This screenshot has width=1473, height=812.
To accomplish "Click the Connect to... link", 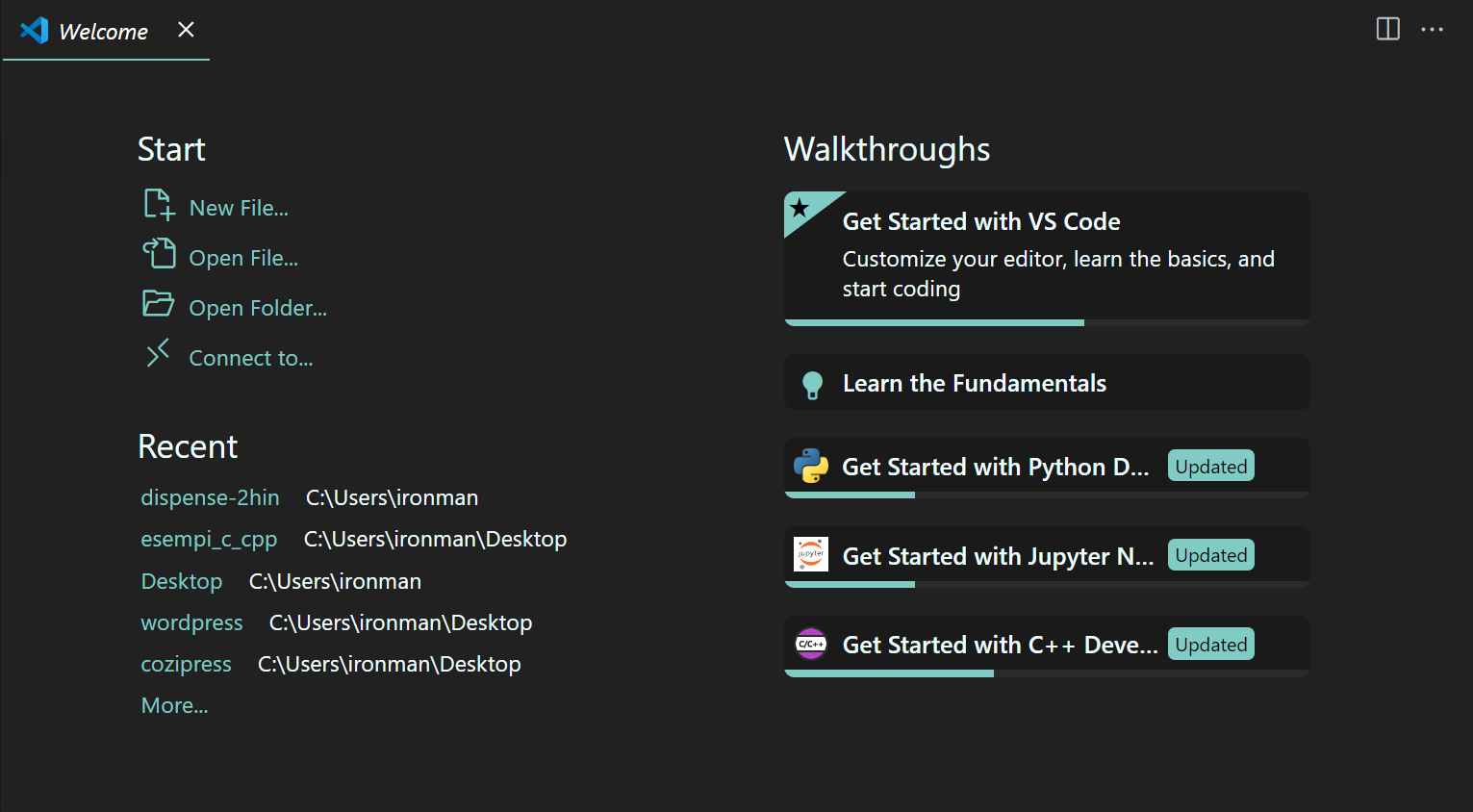I will click(x=251, y=358).
